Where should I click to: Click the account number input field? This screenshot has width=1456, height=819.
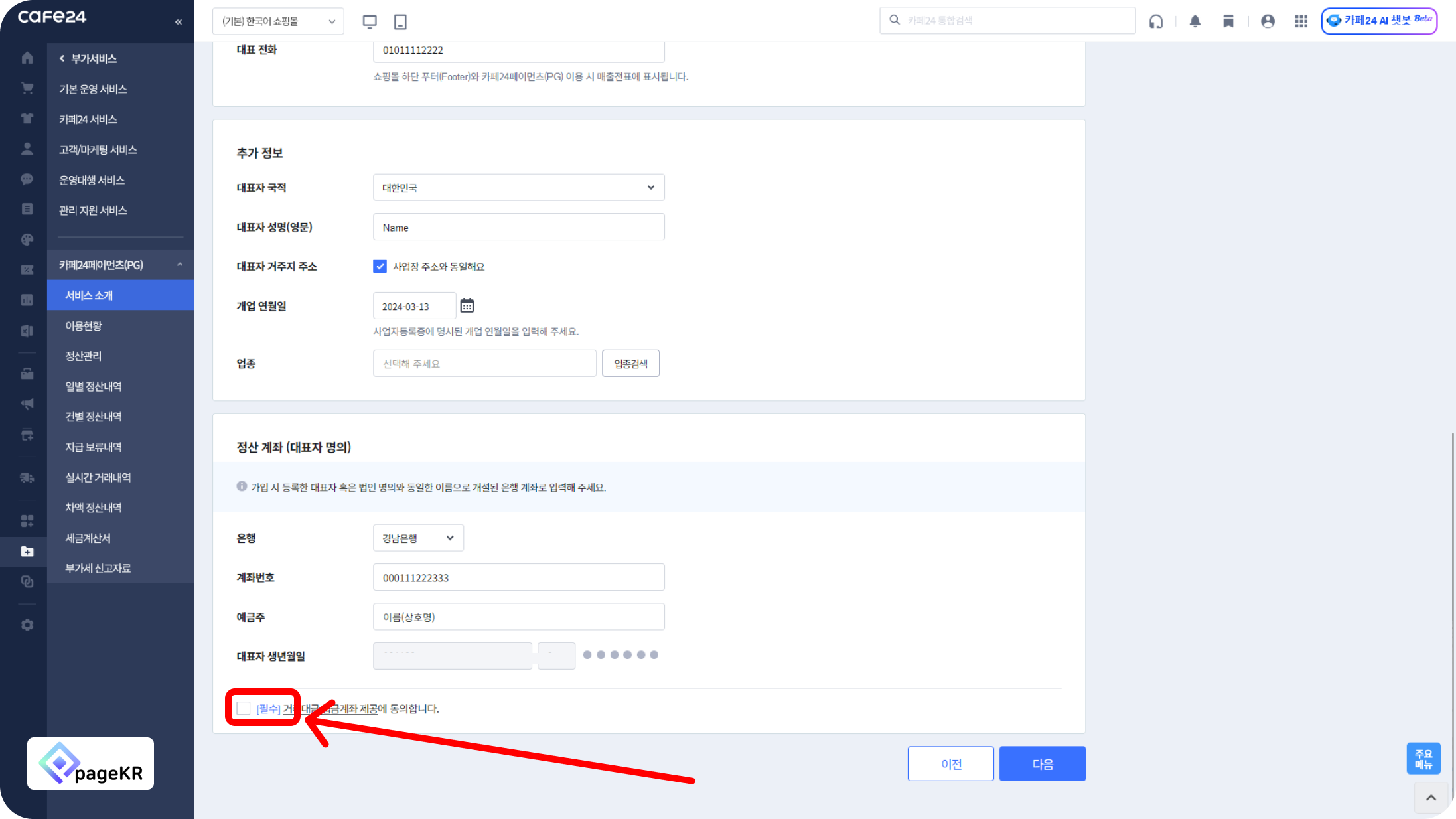tap(518, 577)
